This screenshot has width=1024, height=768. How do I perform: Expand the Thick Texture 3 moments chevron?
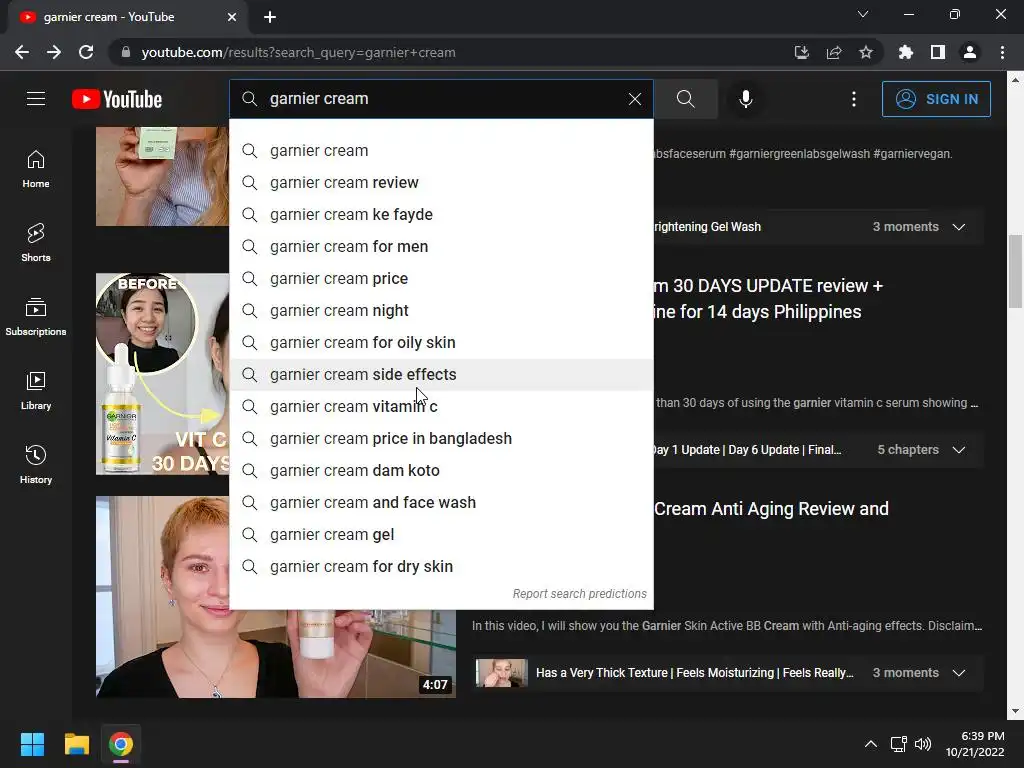click(959, 673)
